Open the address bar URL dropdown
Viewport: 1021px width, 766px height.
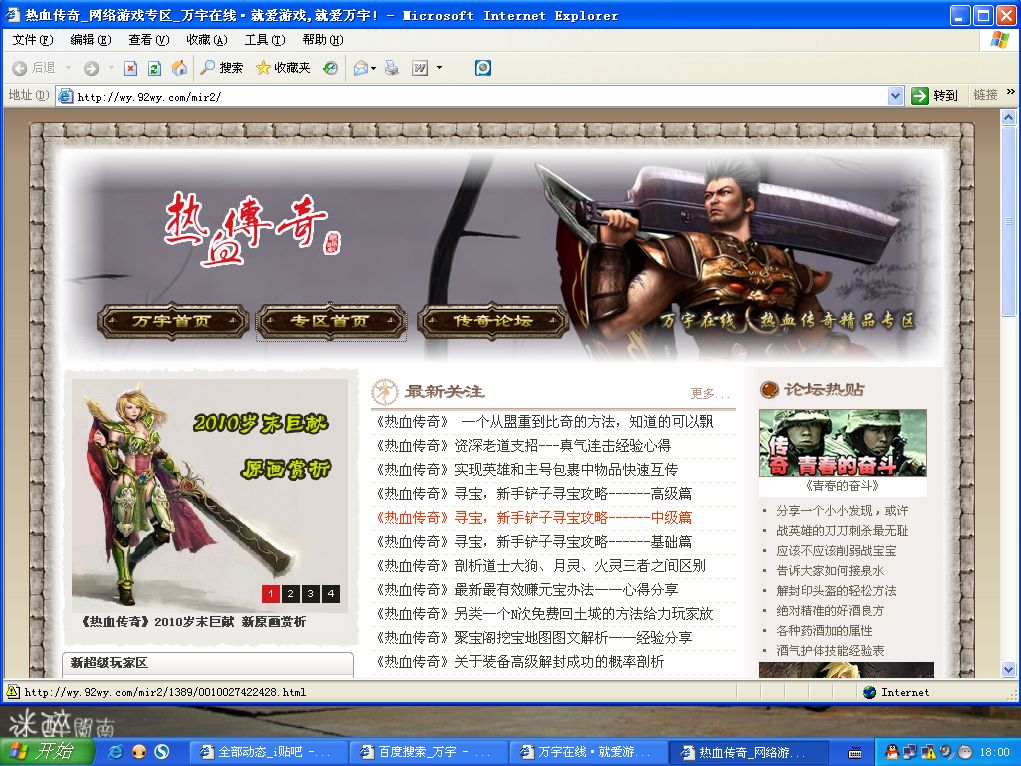[895, 96]
